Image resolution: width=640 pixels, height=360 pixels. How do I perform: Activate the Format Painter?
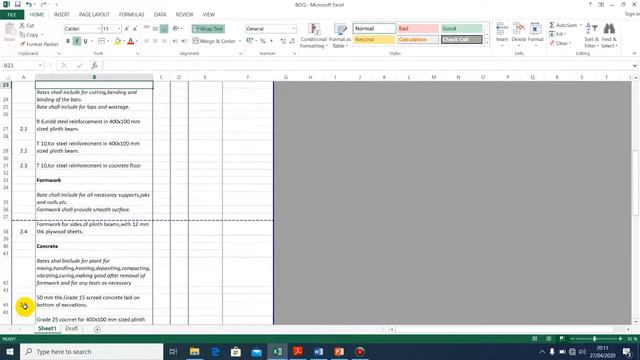click(39, 44)
